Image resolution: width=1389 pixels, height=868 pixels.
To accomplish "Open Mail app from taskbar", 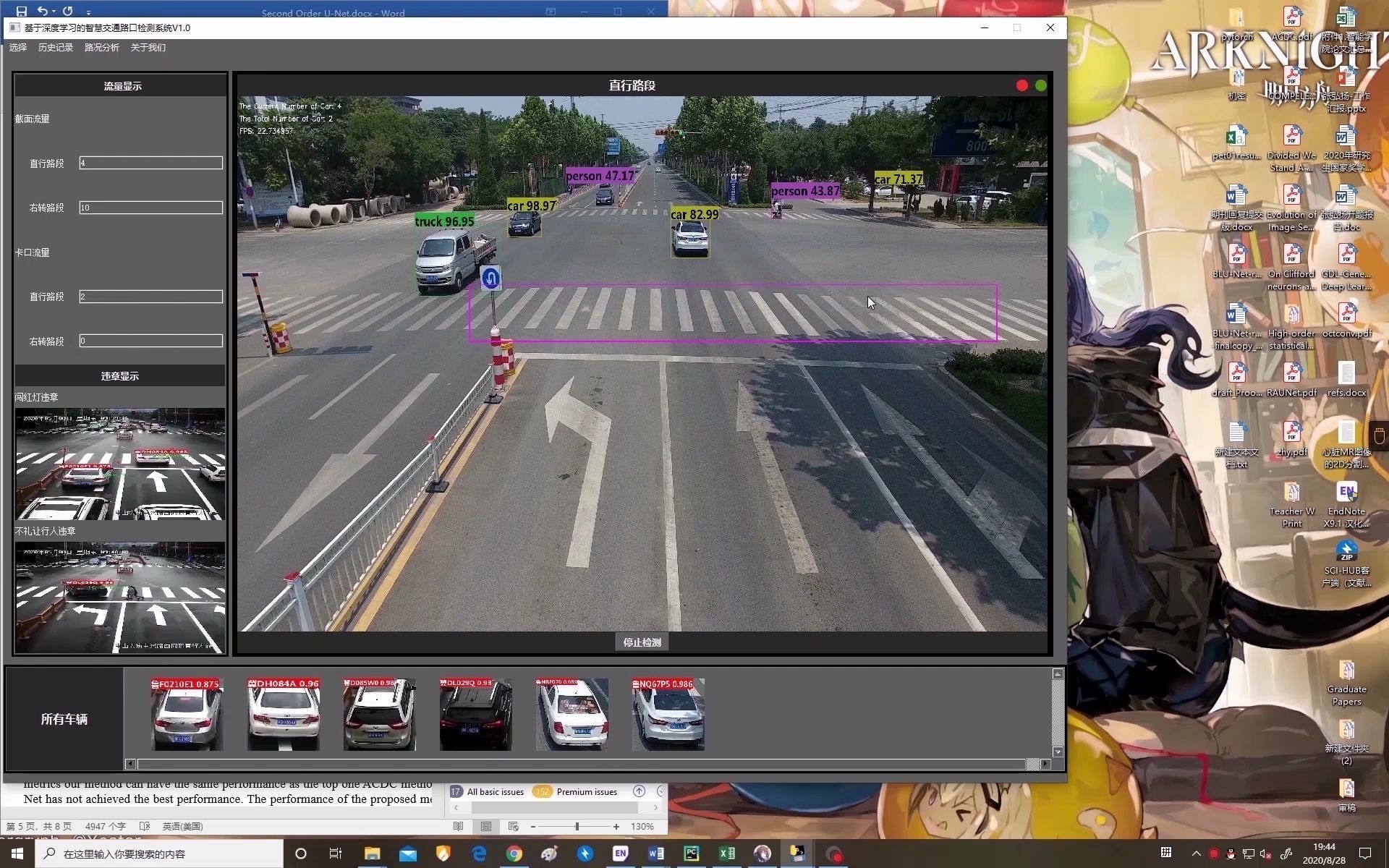I will pos(407,854).
